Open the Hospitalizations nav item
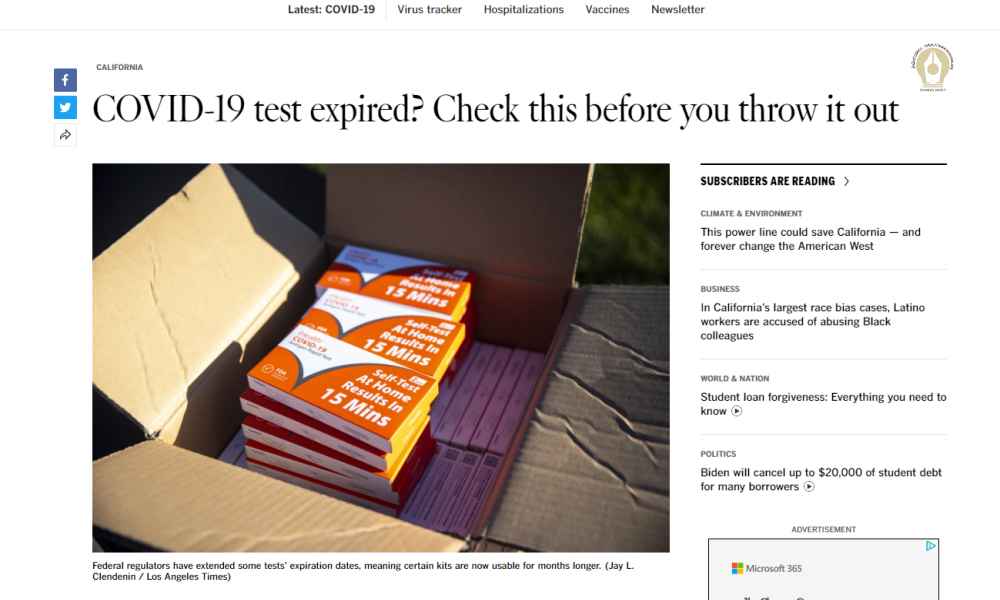The image size is (1000, 600). coord(524,10)
